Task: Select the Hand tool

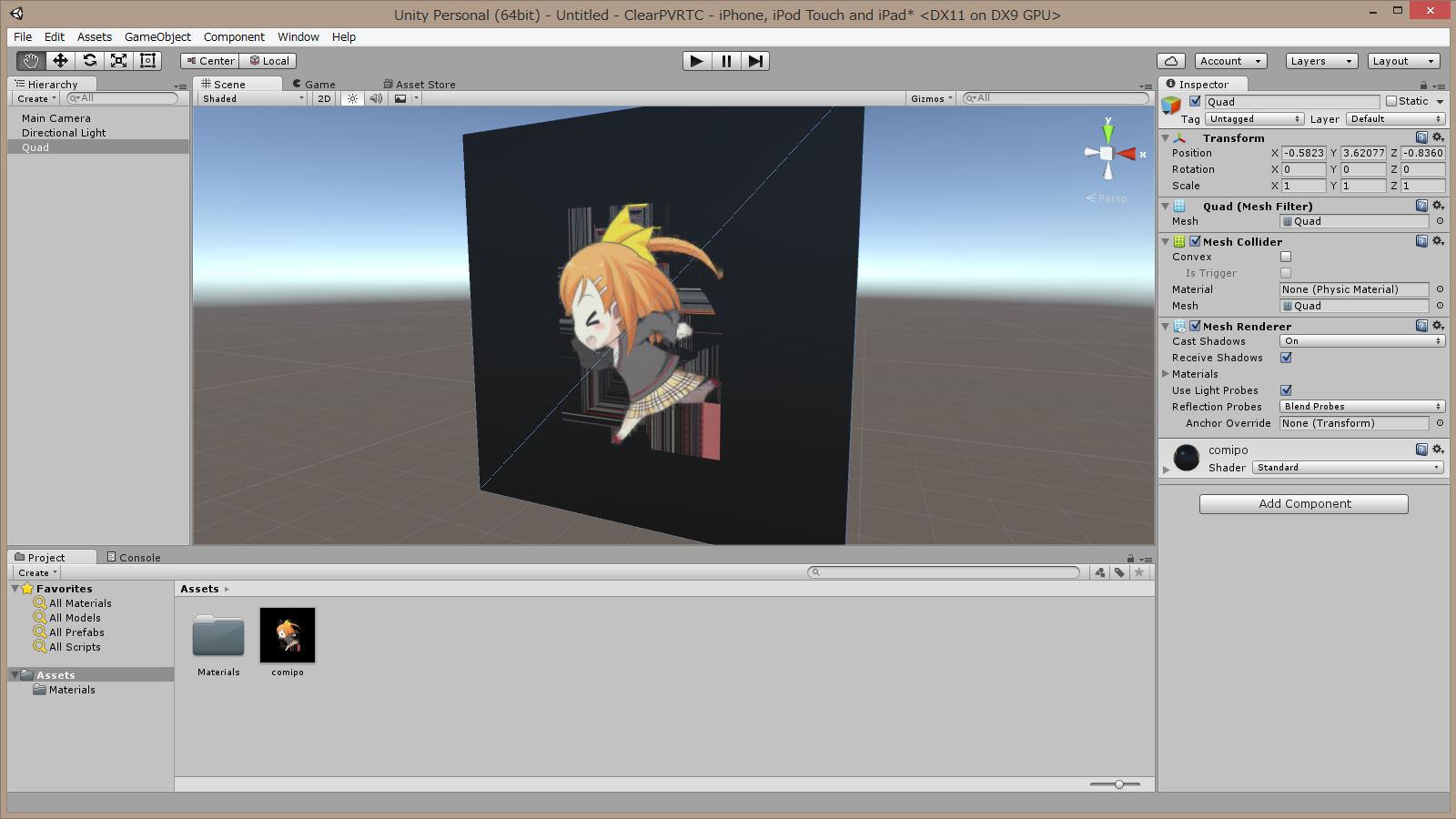Action: click(31, 61)
